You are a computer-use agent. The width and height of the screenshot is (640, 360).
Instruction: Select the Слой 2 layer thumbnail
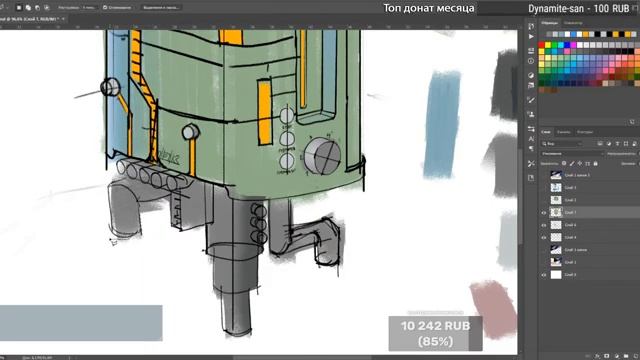(x=556, y=200)
